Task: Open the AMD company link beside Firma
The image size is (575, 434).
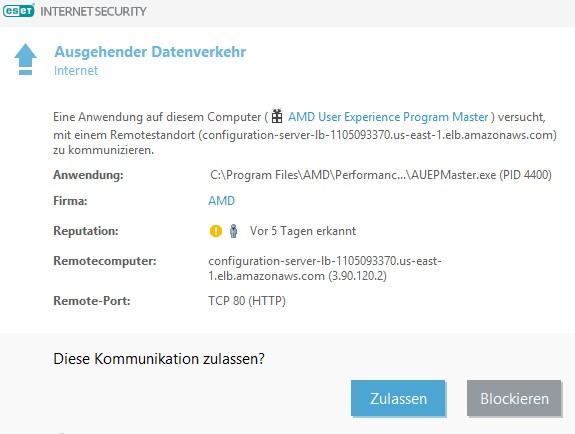Action: (221, 201)
